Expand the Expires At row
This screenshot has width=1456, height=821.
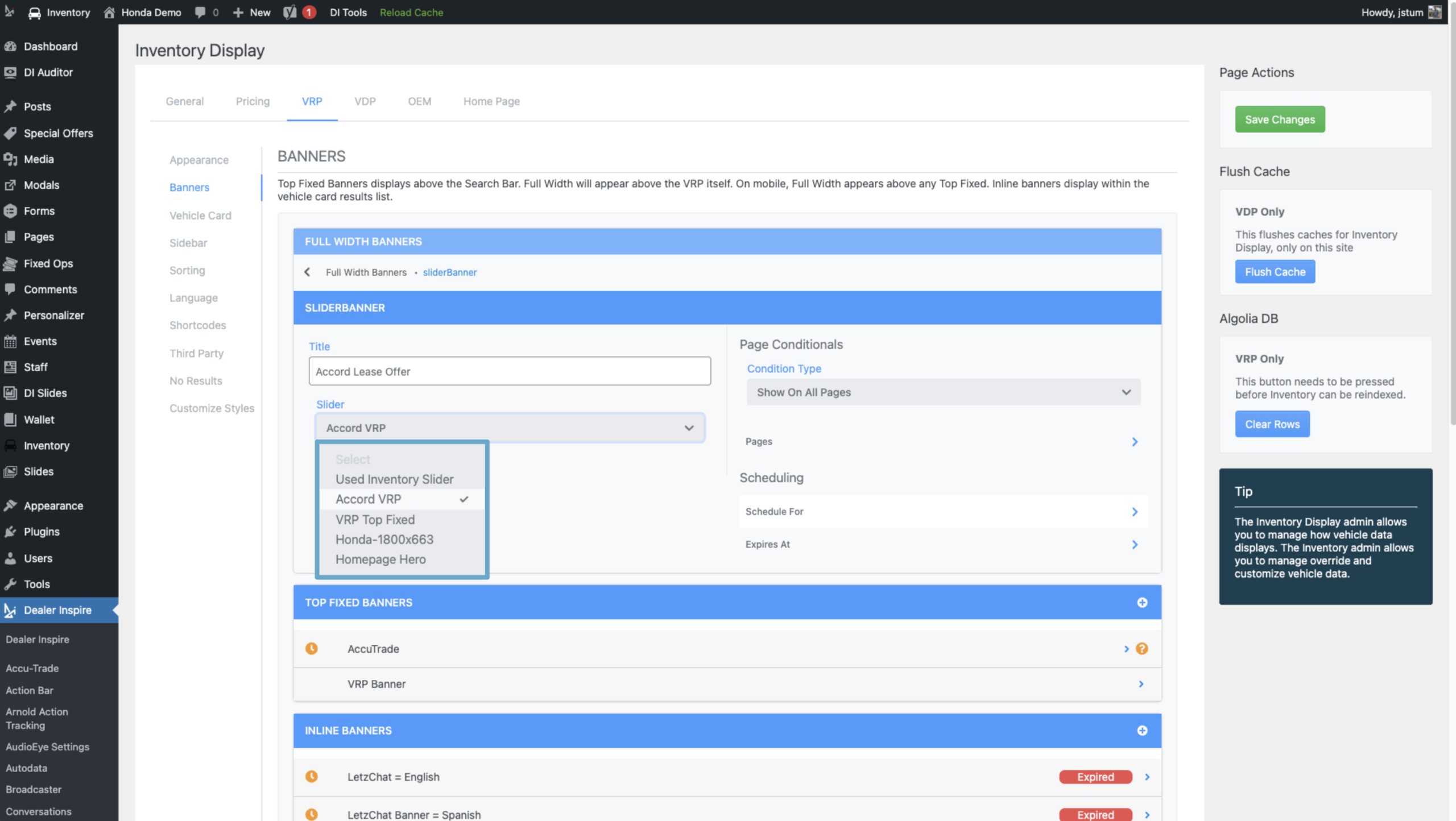coord(944,544)
